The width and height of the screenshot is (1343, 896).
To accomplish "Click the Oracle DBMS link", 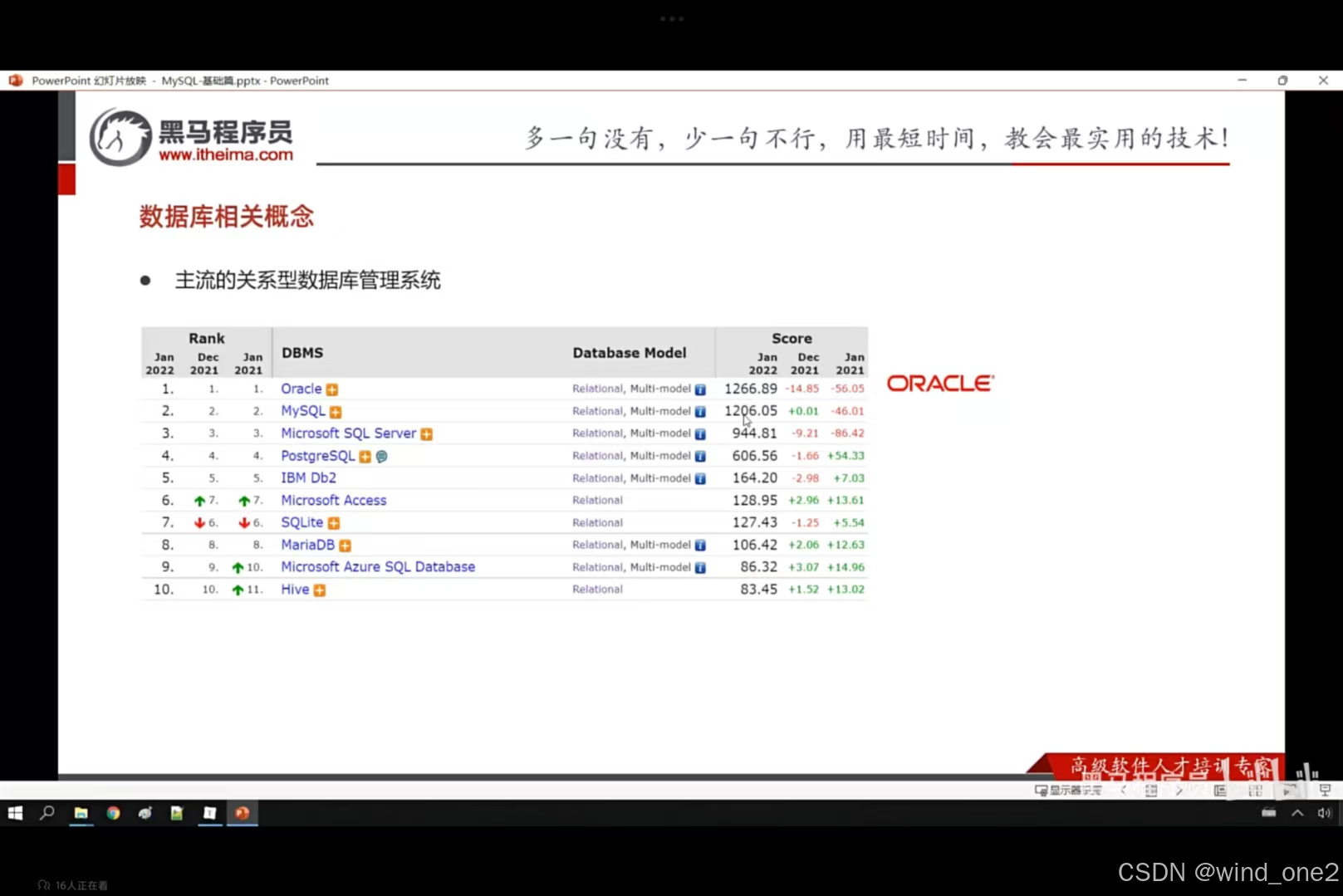I will tap(301, 389).
